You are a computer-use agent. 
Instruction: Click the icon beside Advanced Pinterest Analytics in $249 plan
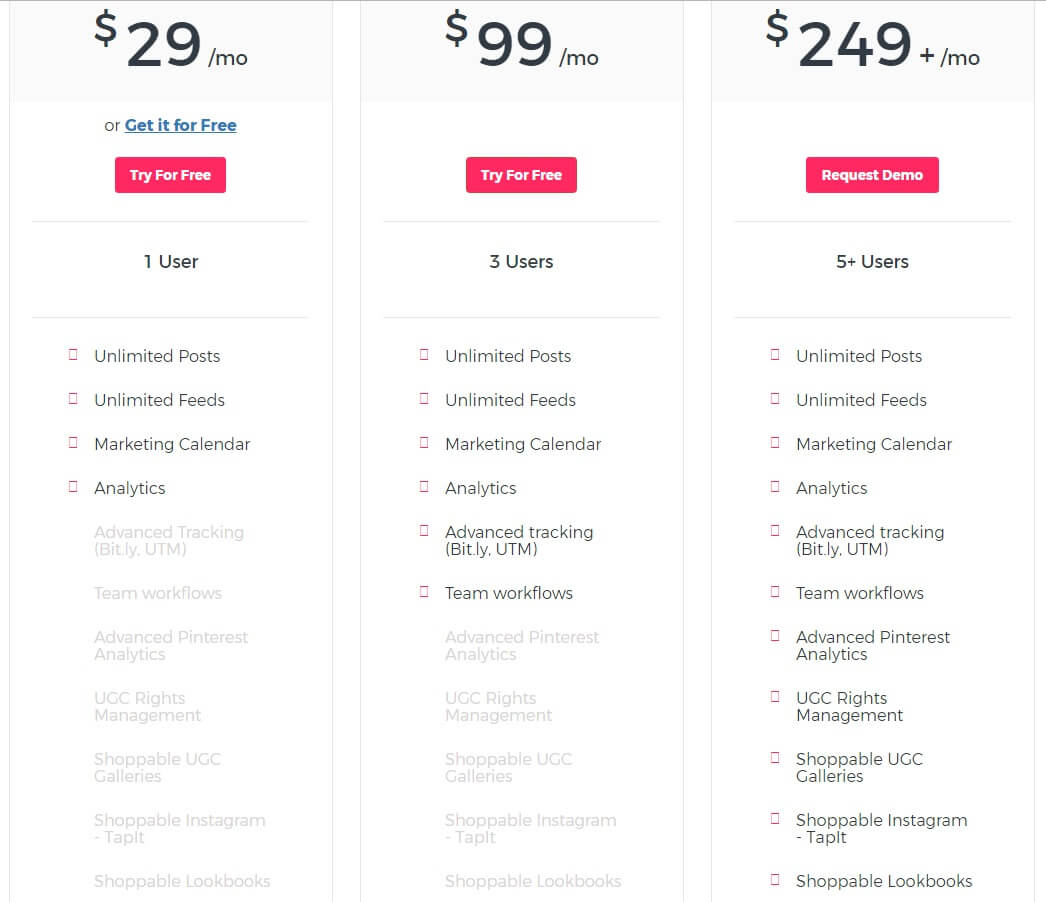[775, 636]
